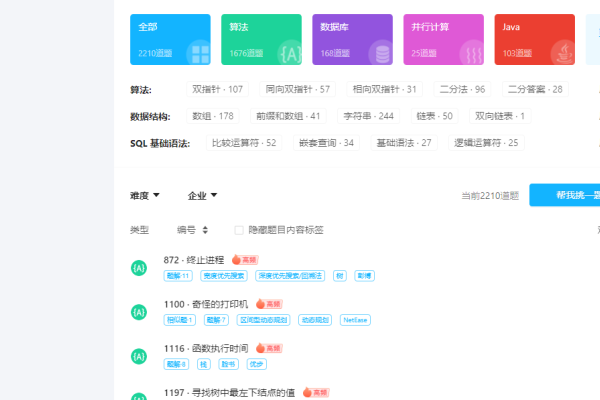Open 题解·7 tag under problem 1100
Image resolution: width=600 pixels, height=400 pixels.
point(216,320)
